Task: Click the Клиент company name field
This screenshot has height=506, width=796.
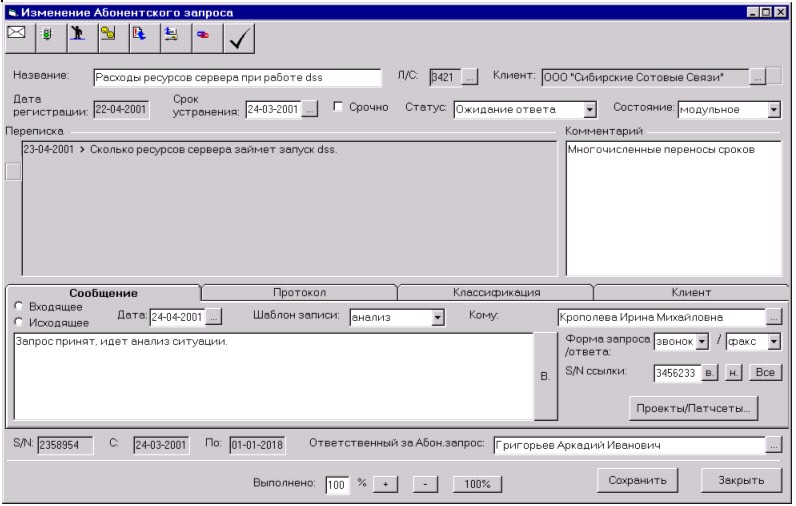Action: 645,77
